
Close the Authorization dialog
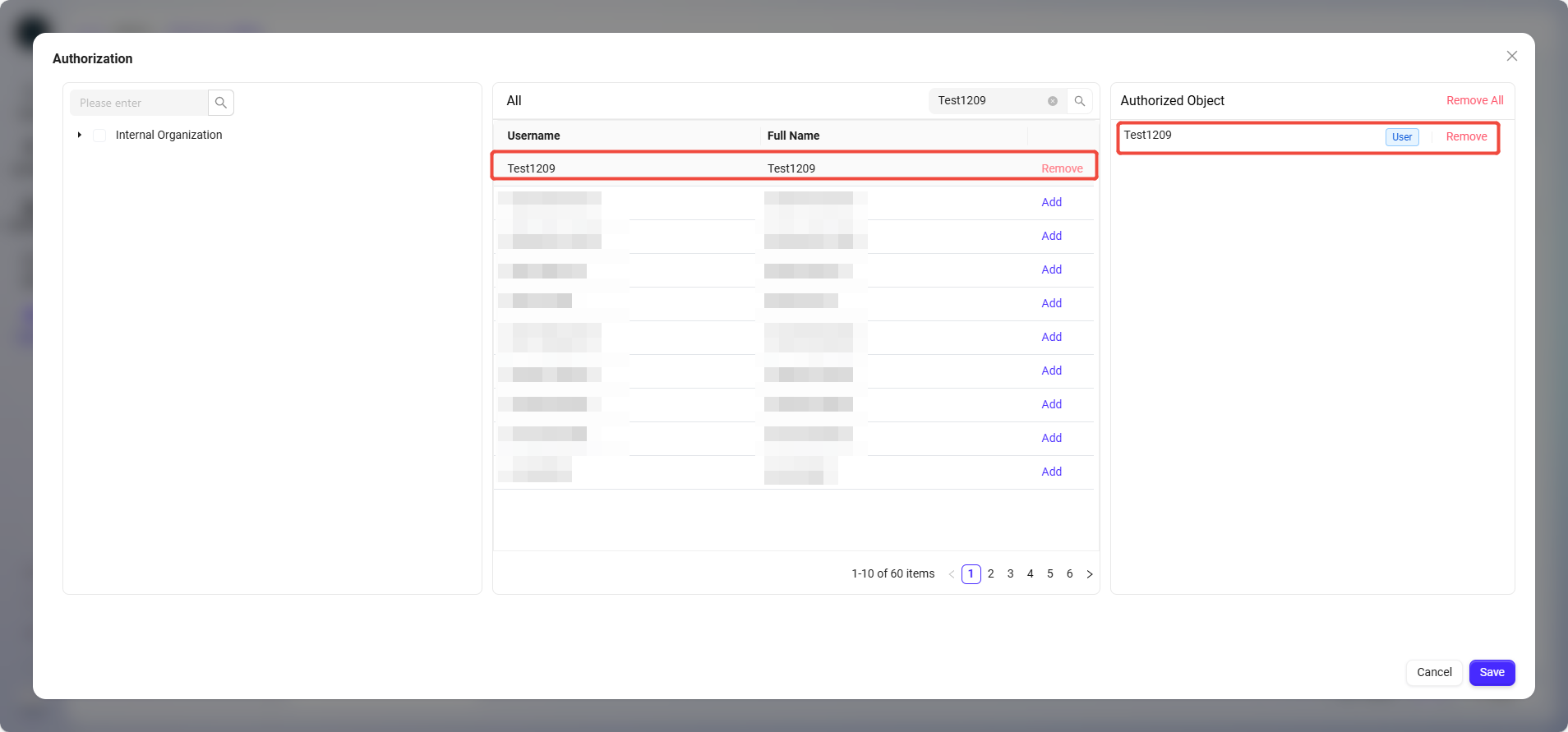pyautogui.click(x=1511, y=56)
